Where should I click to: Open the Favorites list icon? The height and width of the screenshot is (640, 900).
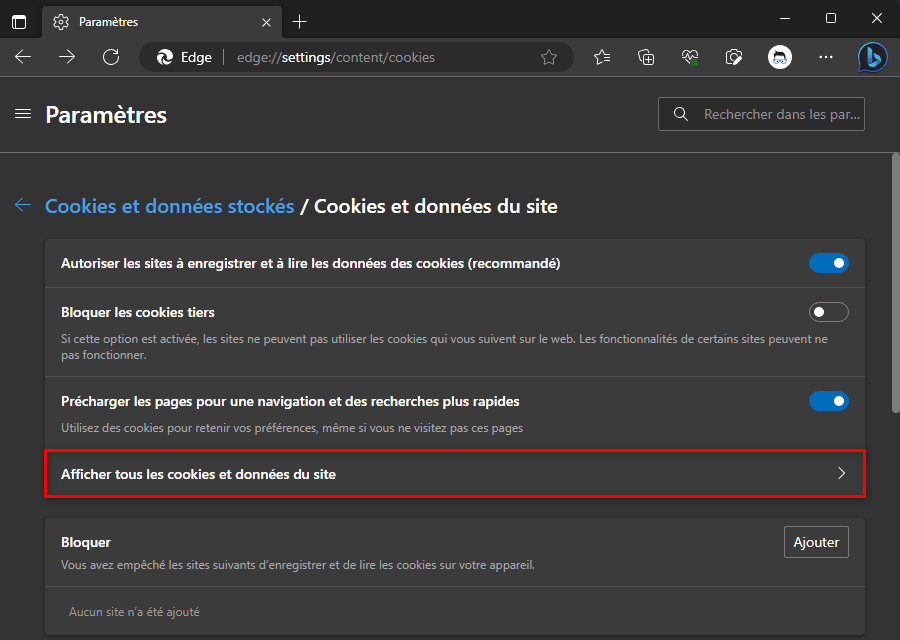[x=602, y=57]
